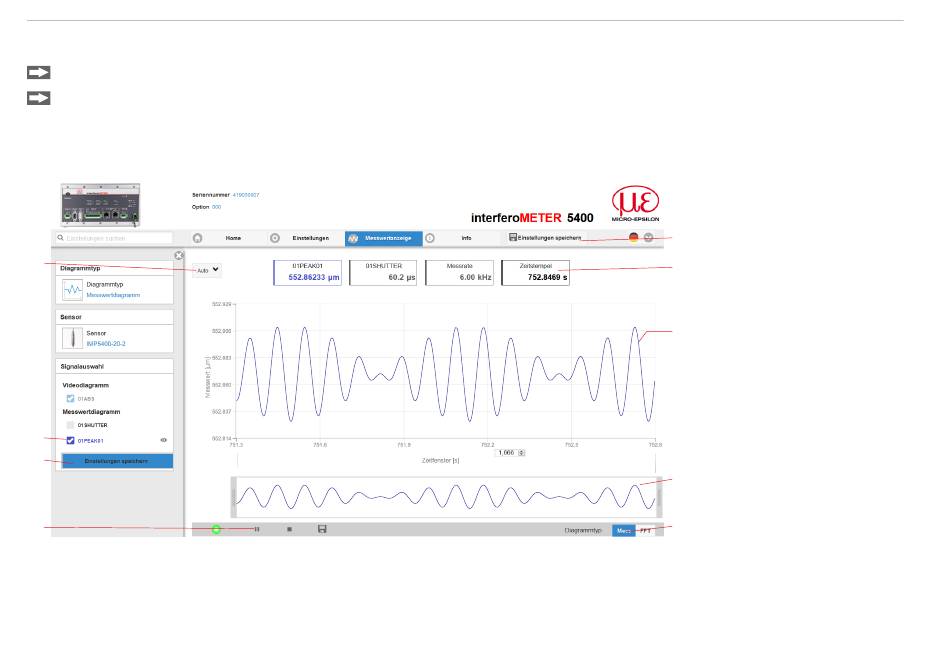
Task: Toggle the 01SHUTTER signal checkbox
Action: (70, 425)
